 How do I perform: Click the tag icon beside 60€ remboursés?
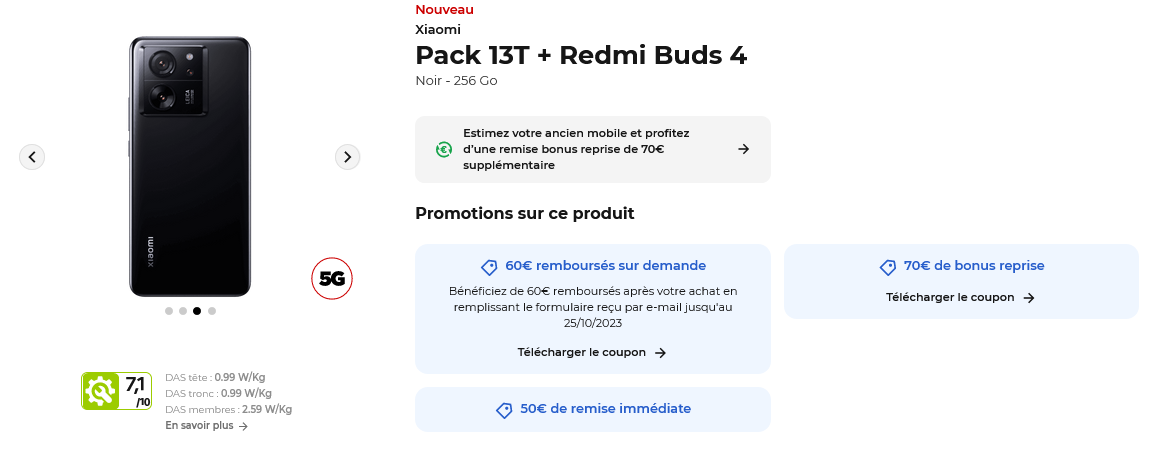[x=489, y=267]
